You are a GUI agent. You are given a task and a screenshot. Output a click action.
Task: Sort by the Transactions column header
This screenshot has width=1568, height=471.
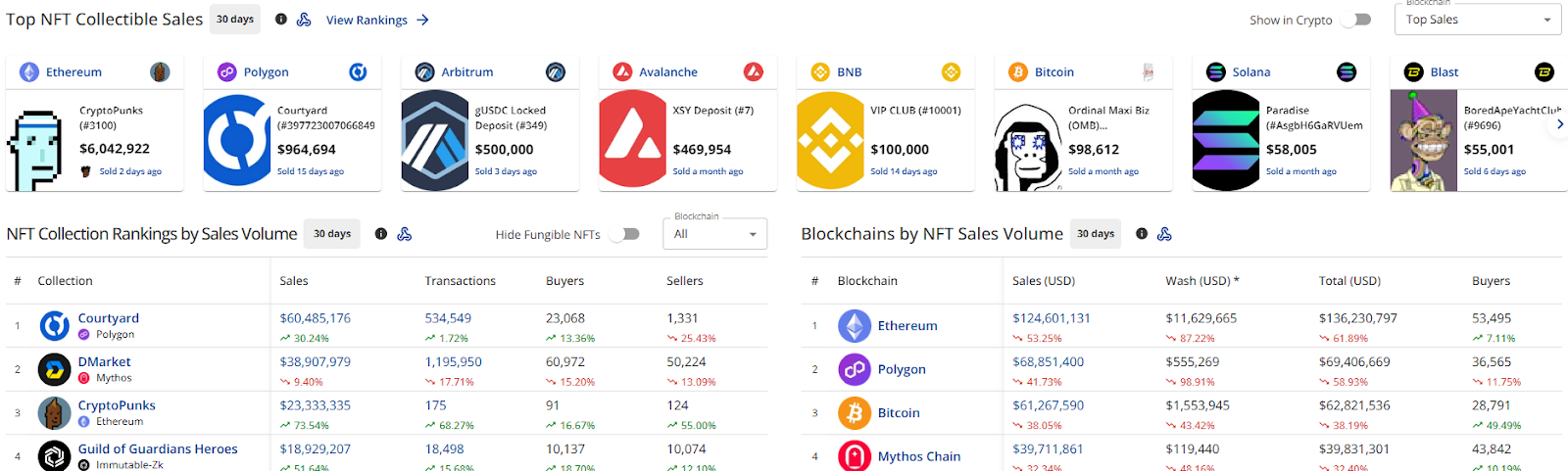(460, 281)
